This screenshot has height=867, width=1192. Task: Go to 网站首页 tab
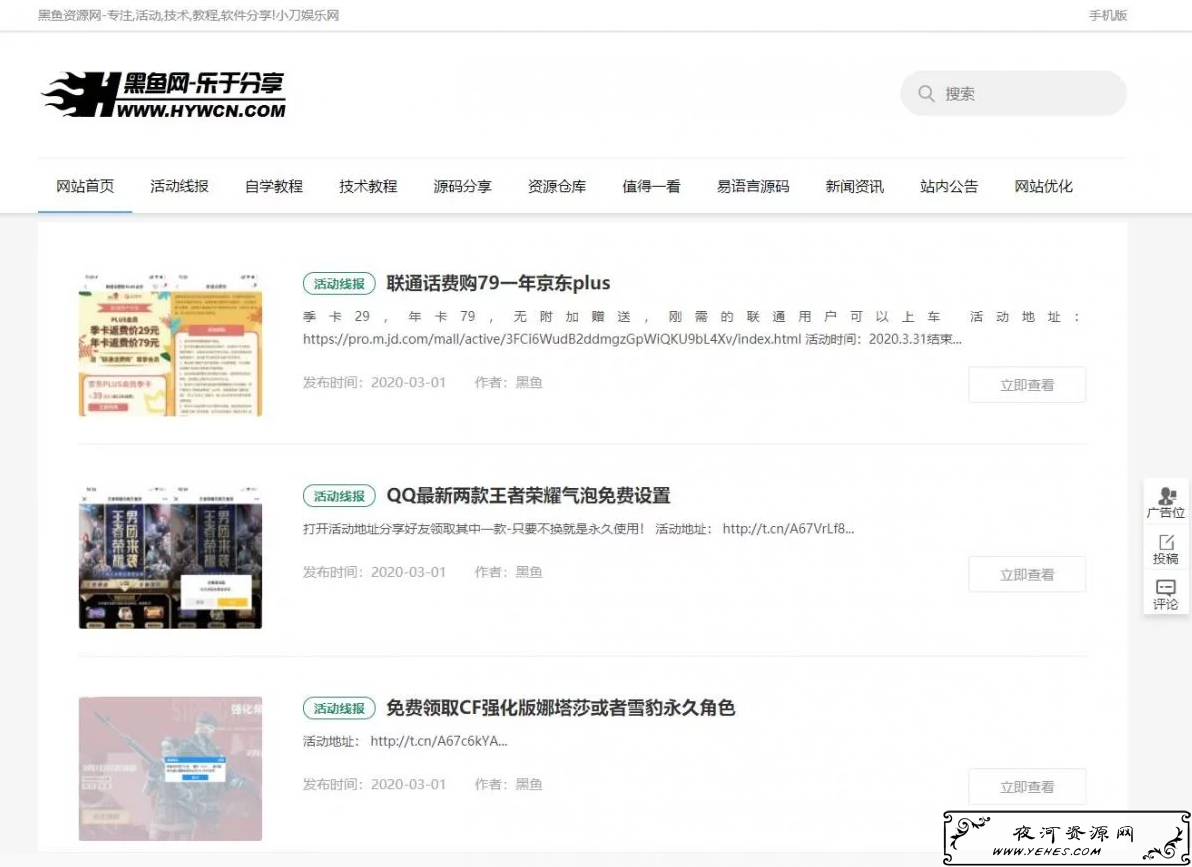[85, 186]
